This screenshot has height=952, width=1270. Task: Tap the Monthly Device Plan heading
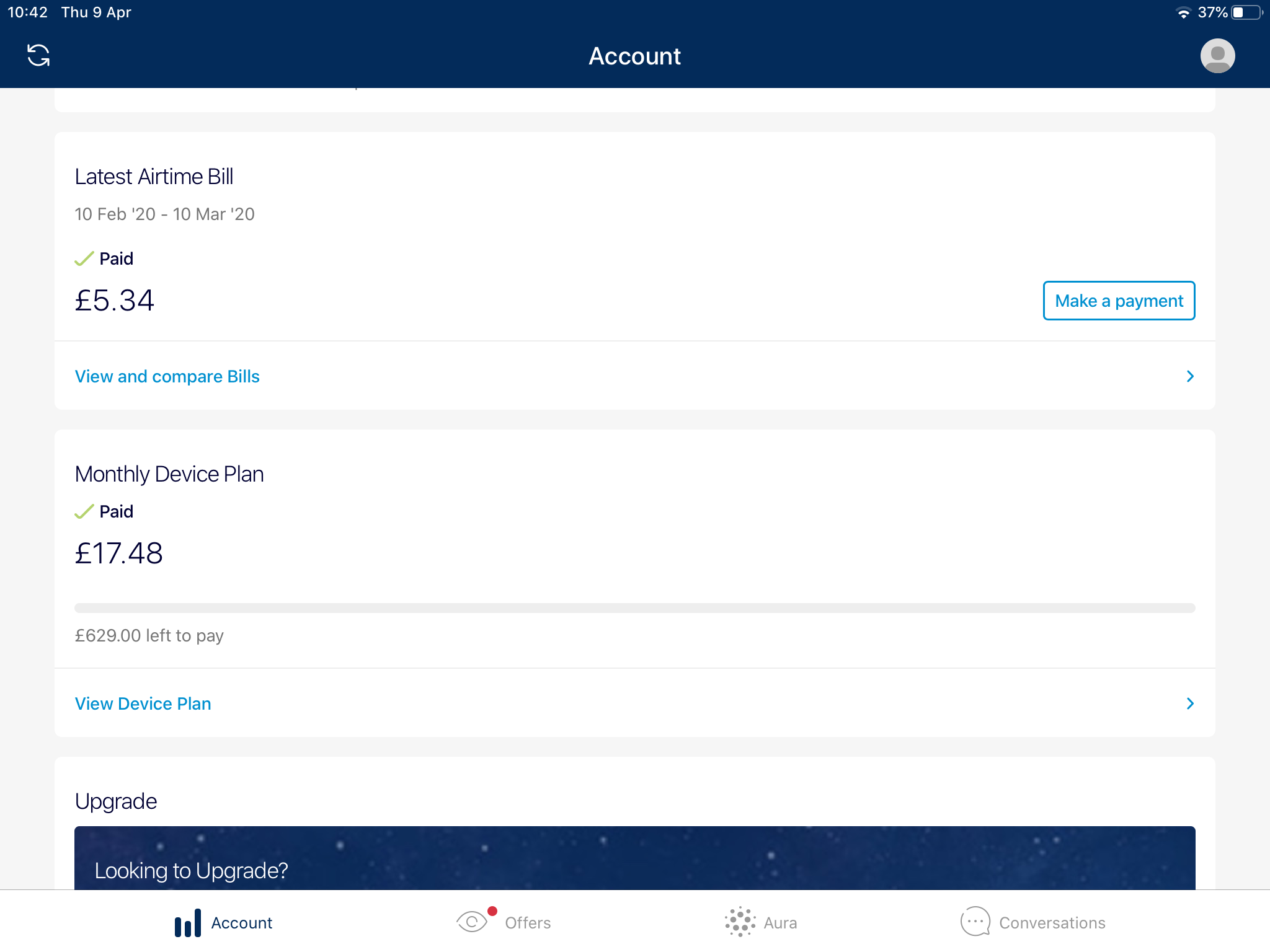169,474
